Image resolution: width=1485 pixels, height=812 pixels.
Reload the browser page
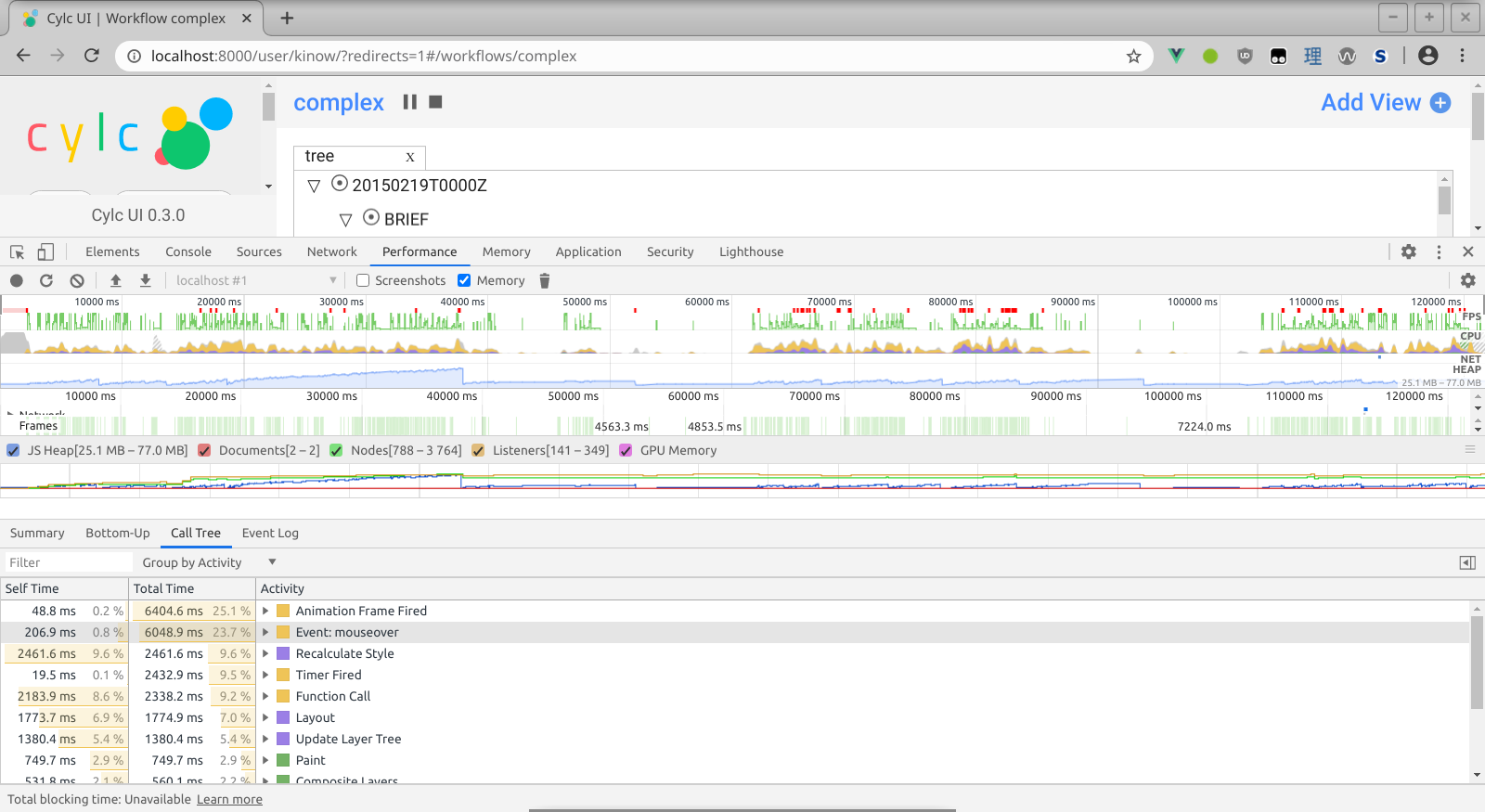pos(91,56)
